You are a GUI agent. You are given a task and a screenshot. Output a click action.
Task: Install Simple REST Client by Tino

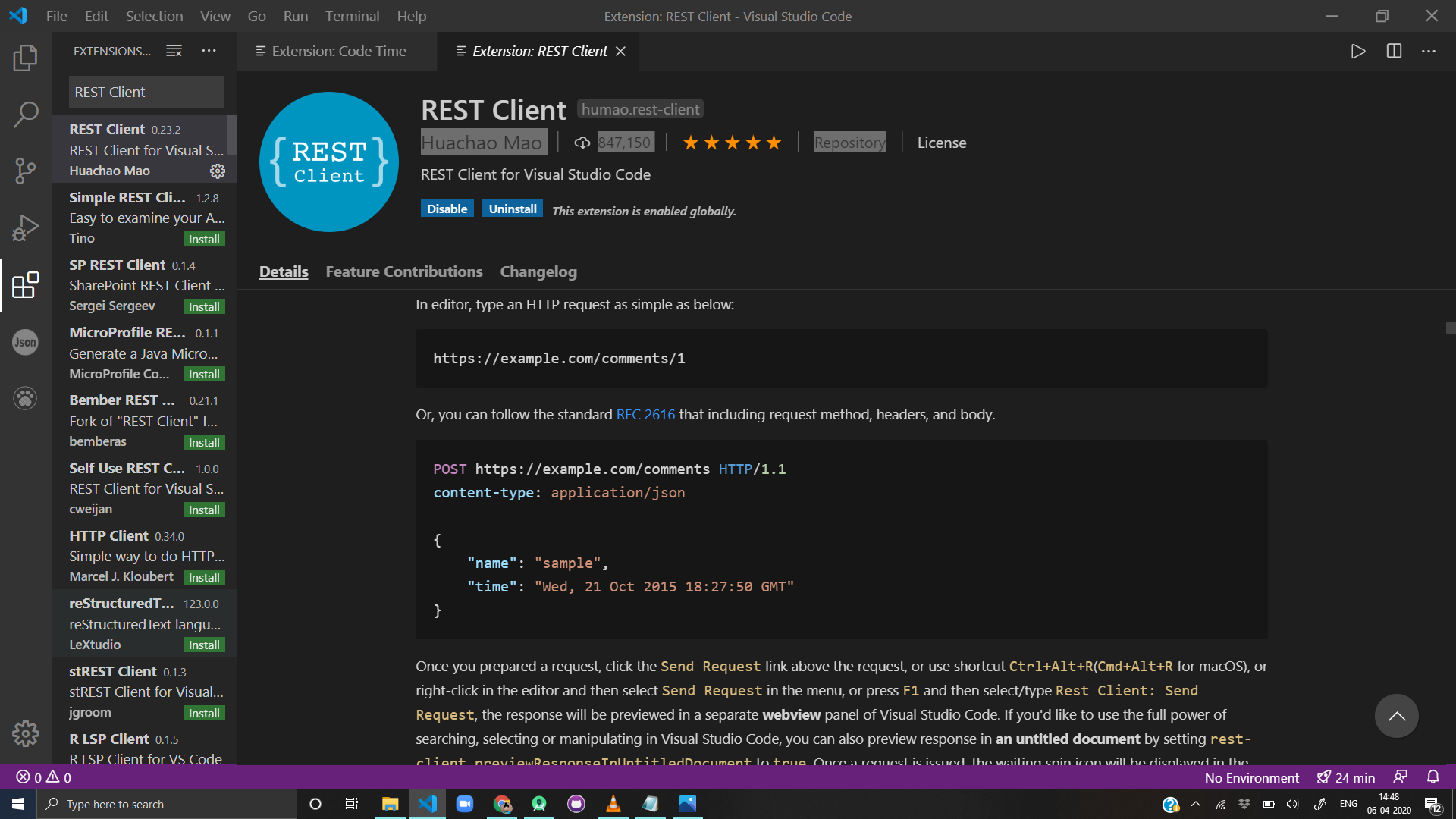click(x=204, y=239)
